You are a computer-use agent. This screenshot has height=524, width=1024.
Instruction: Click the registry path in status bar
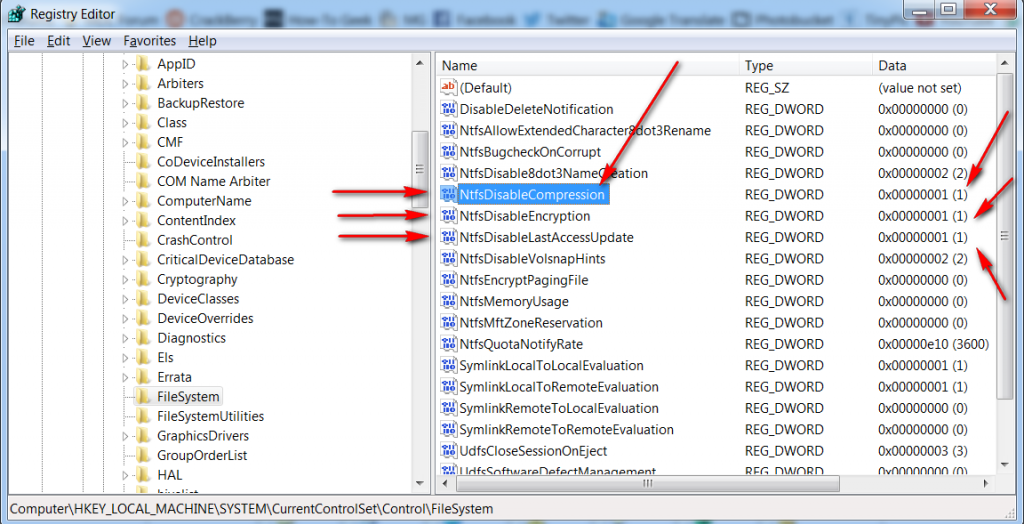(x=251, y=508)
